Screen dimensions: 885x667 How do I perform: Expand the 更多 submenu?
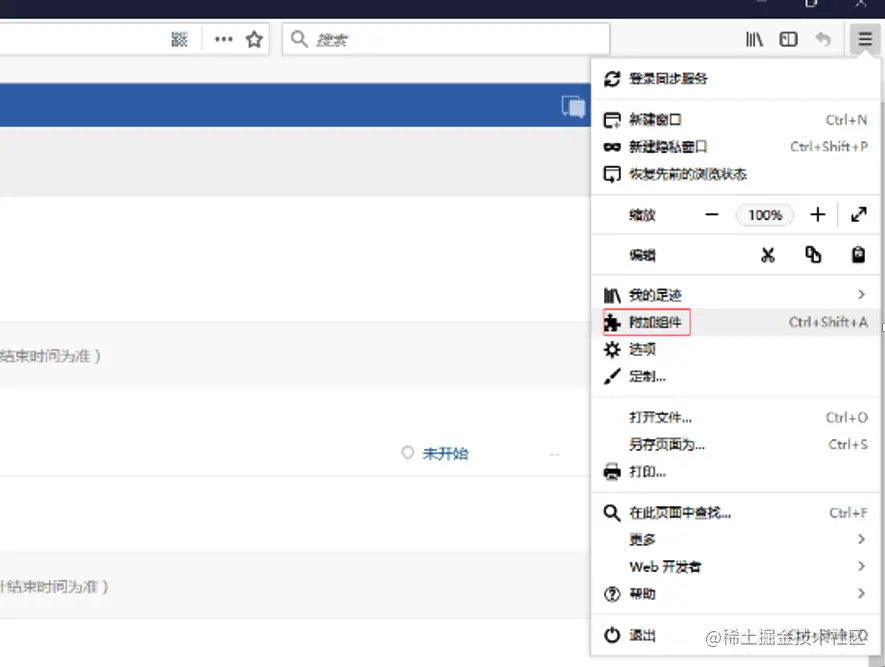(735, 539)
